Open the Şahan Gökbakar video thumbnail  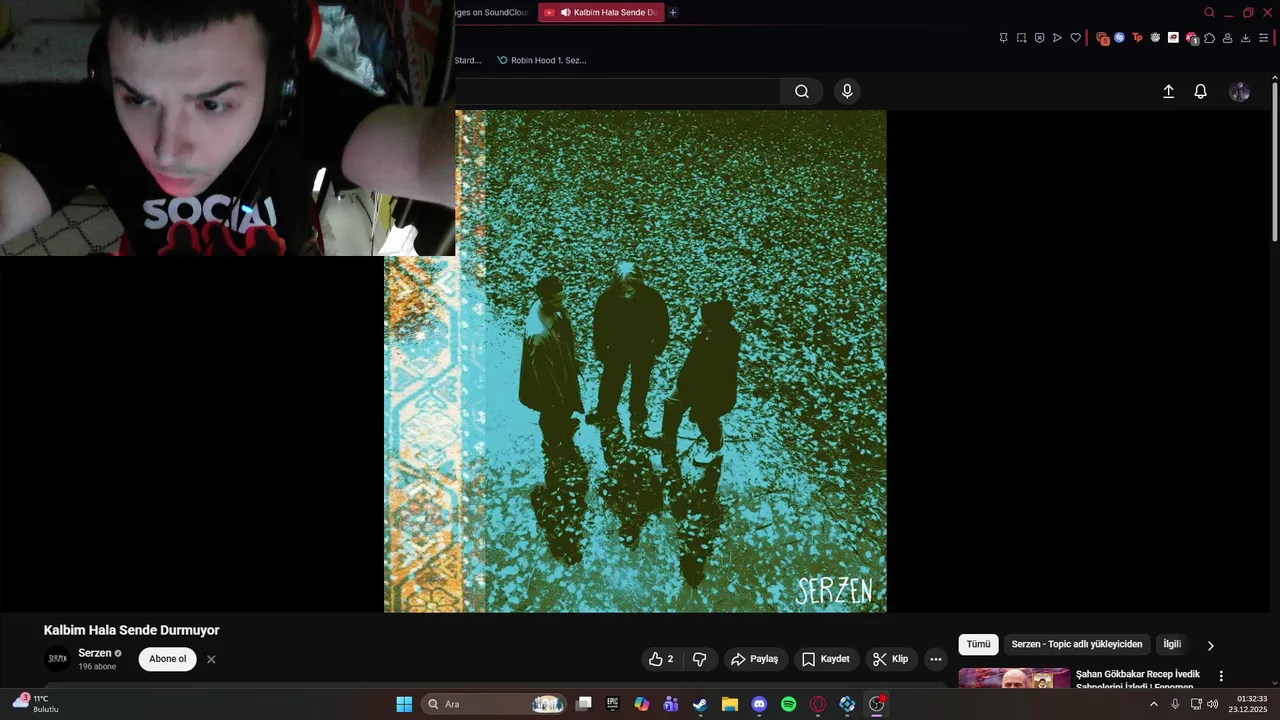pos(1014,678)
